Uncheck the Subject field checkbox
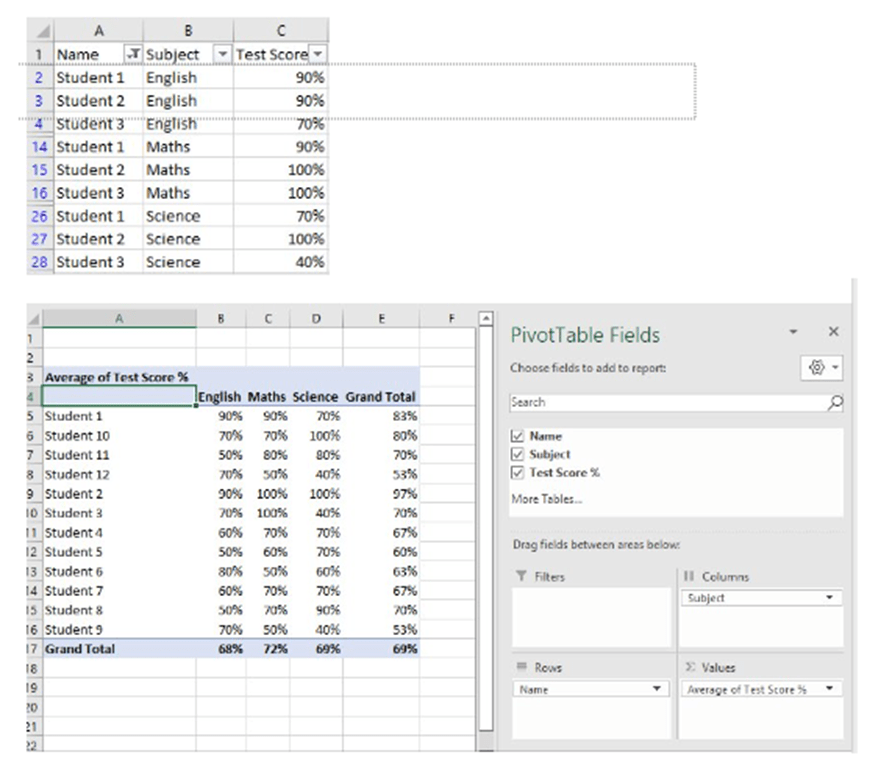 (517, 454)
